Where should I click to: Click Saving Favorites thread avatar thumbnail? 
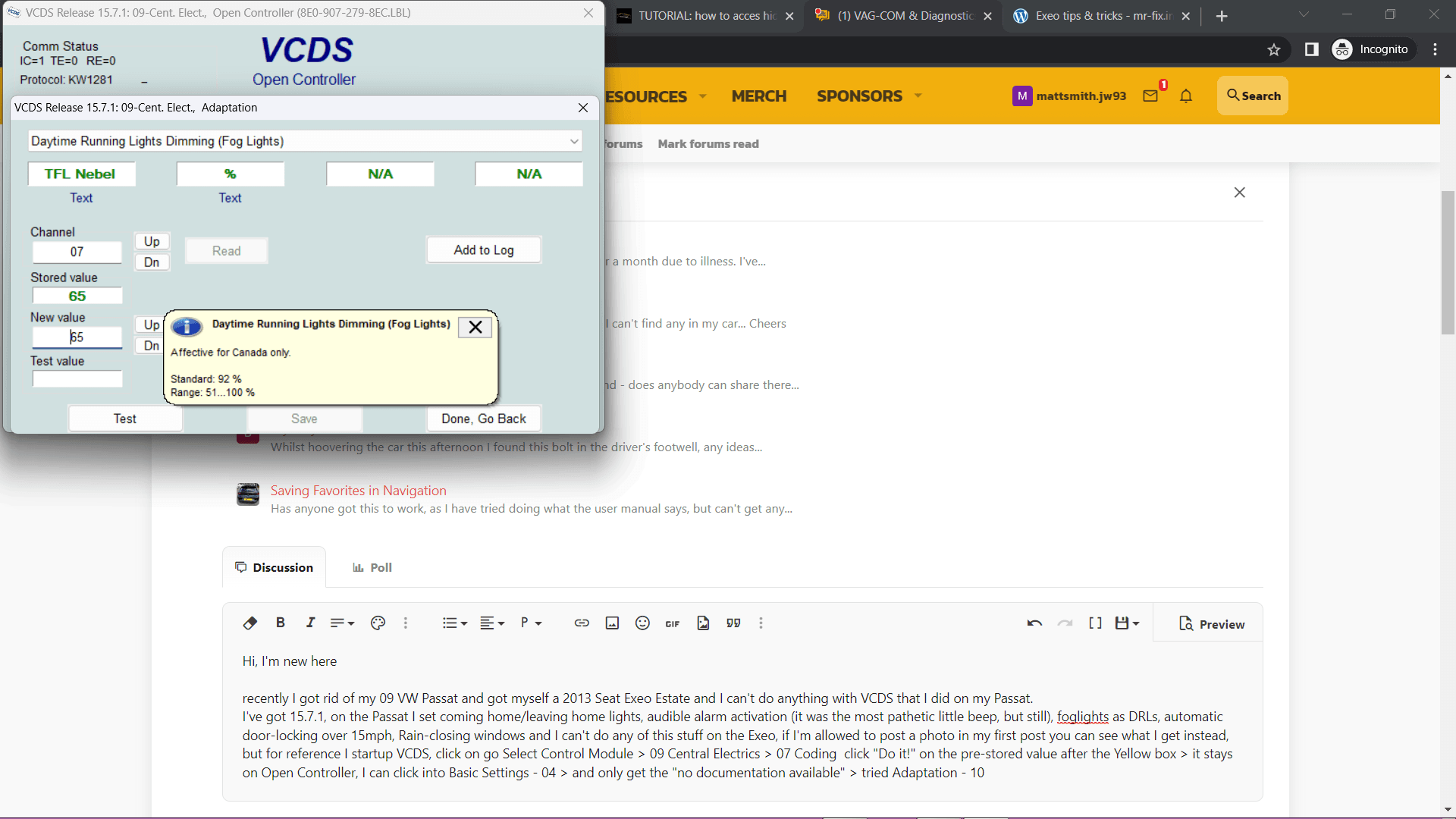(248, 494)
